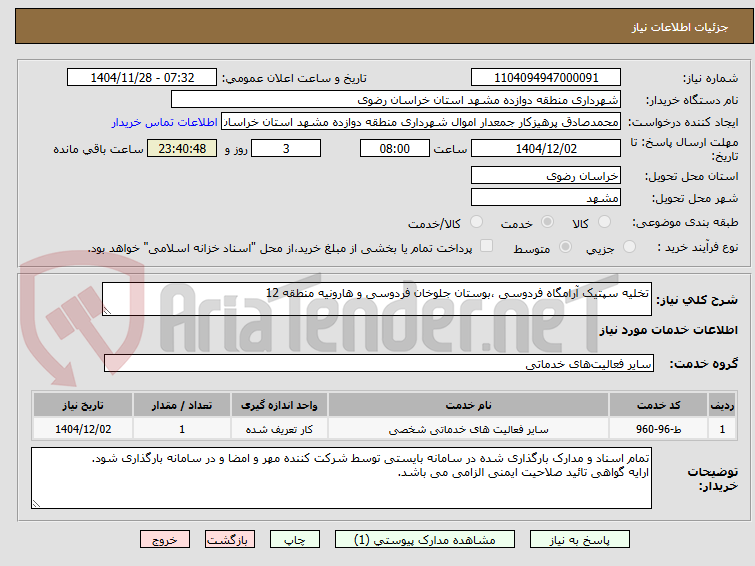
Task: Click the unit cell کار تعریف شده
Action: pos(279,429)
